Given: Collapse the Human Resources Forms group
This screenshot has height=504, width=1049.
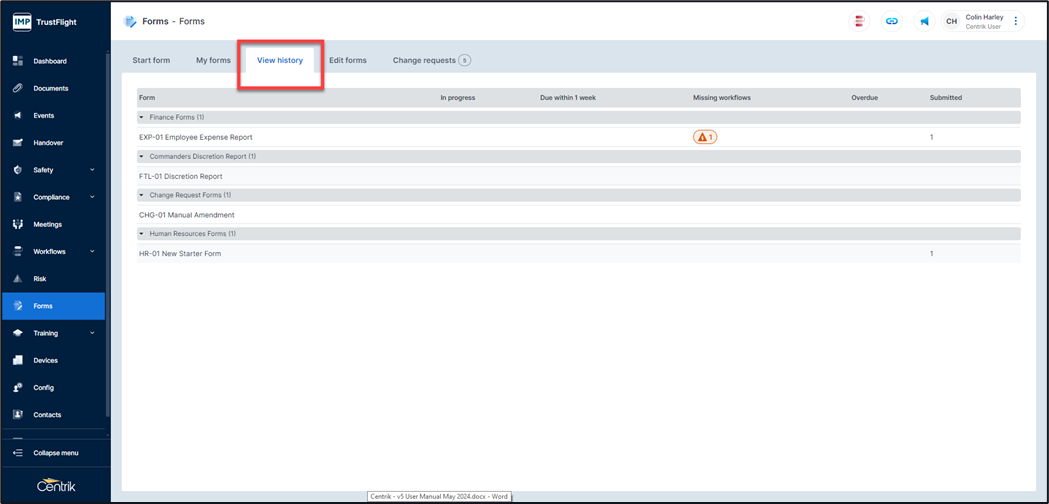Looking at the screenshot, I should [142, 234].
